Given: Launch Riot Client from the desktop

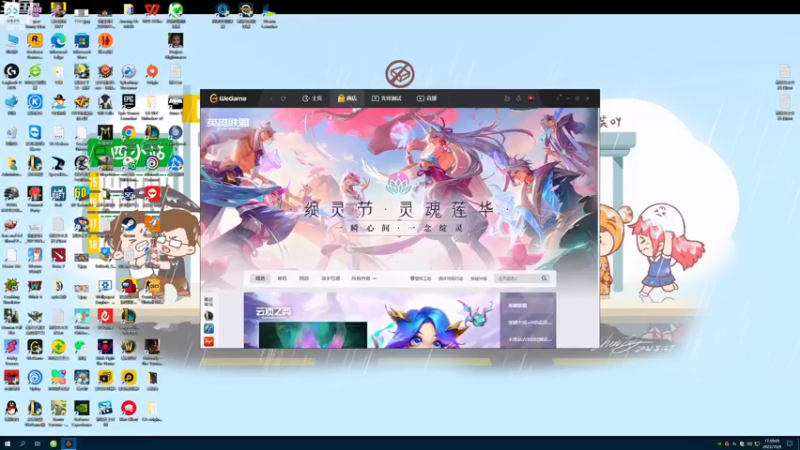Looking at the screenshot, I should tap(129, 408).
